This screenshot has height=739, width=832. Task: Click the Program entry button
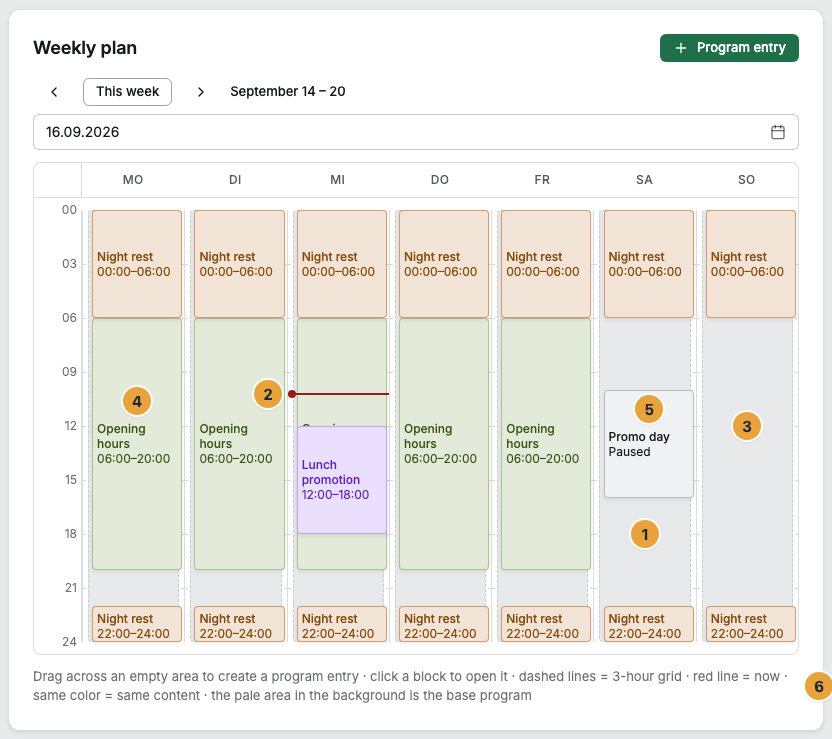coord(729,48)
